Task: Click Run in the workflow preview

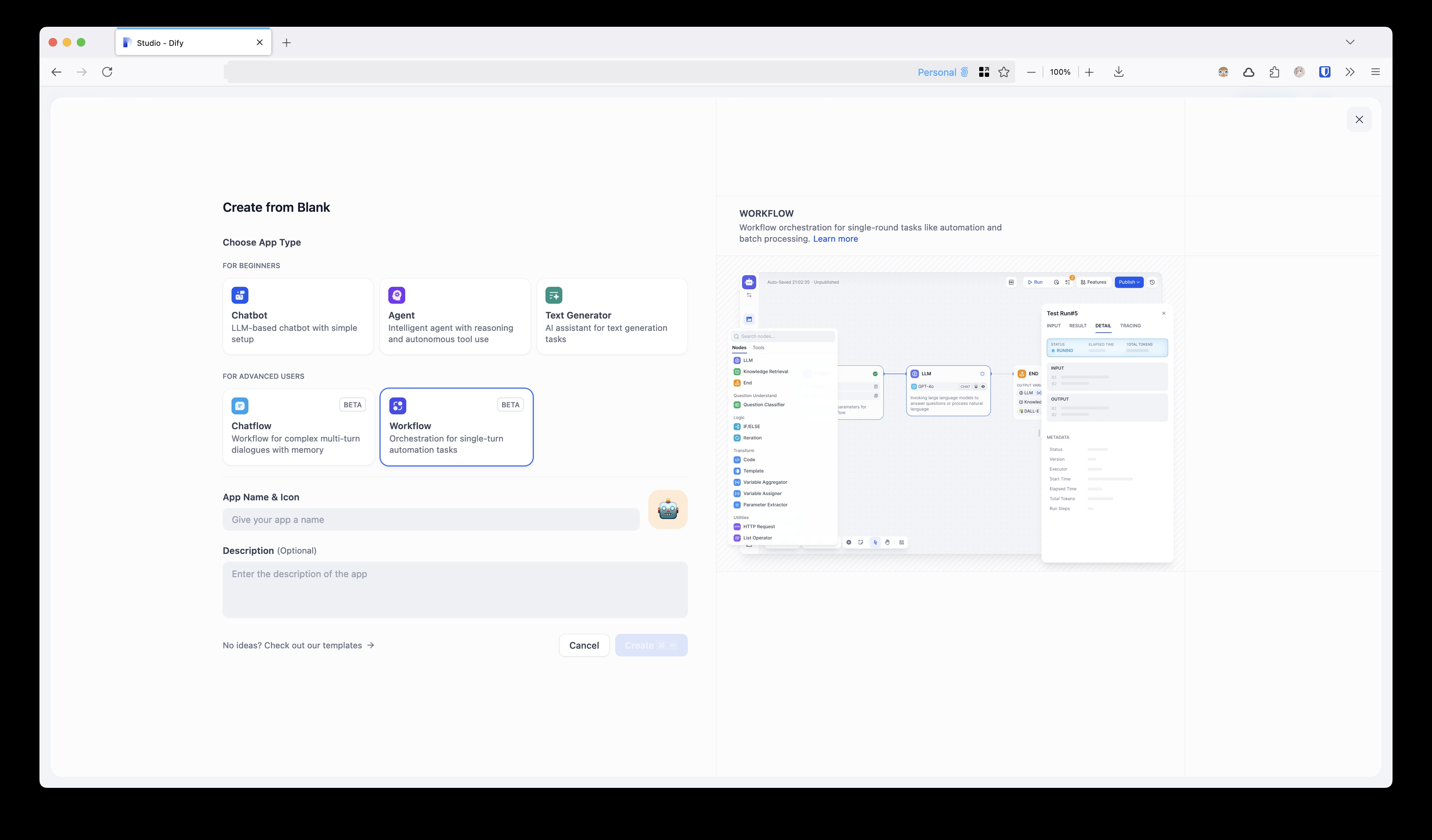Action: [1035, 282]
